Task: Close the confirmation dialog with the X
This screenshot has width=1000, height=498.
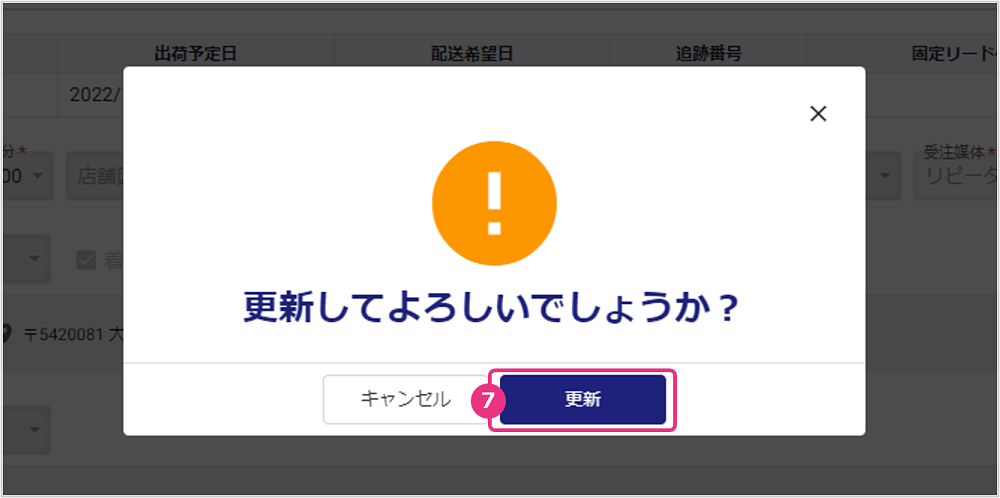Action: pyautogui.click(x=818, y=114)
